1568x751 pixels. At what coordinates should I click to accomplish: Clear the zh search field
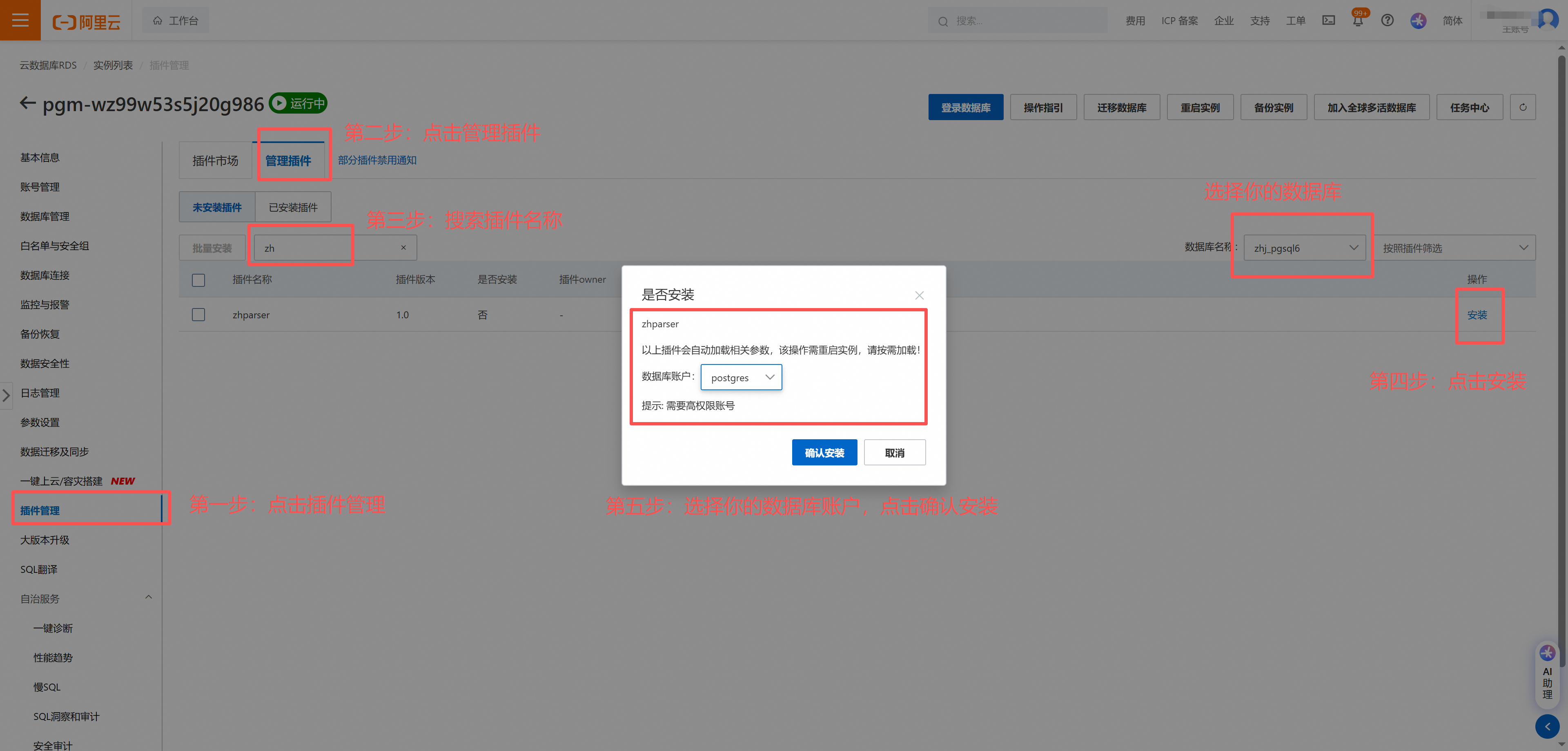coord(403,248)
